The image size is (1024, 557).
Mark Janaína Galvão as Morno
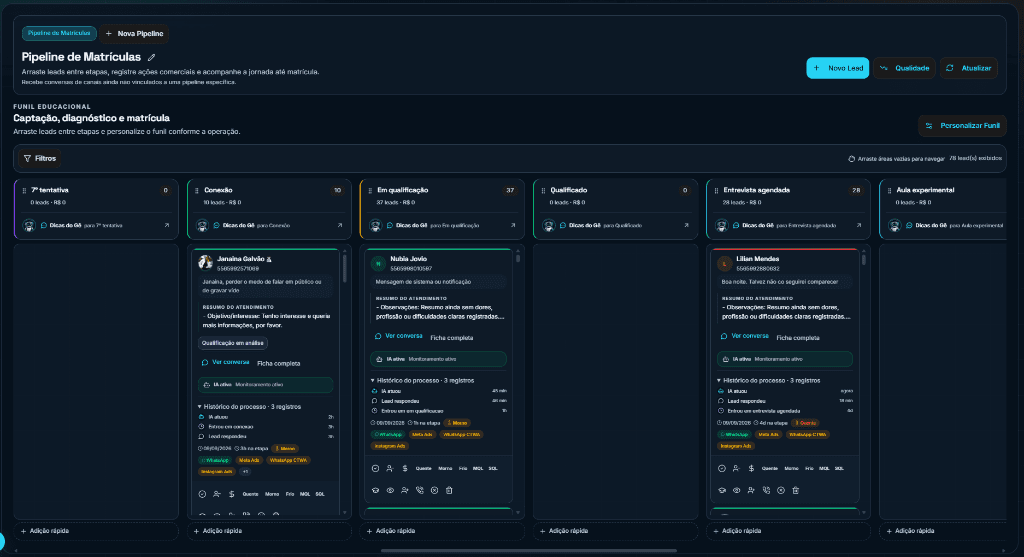point(272,494)
